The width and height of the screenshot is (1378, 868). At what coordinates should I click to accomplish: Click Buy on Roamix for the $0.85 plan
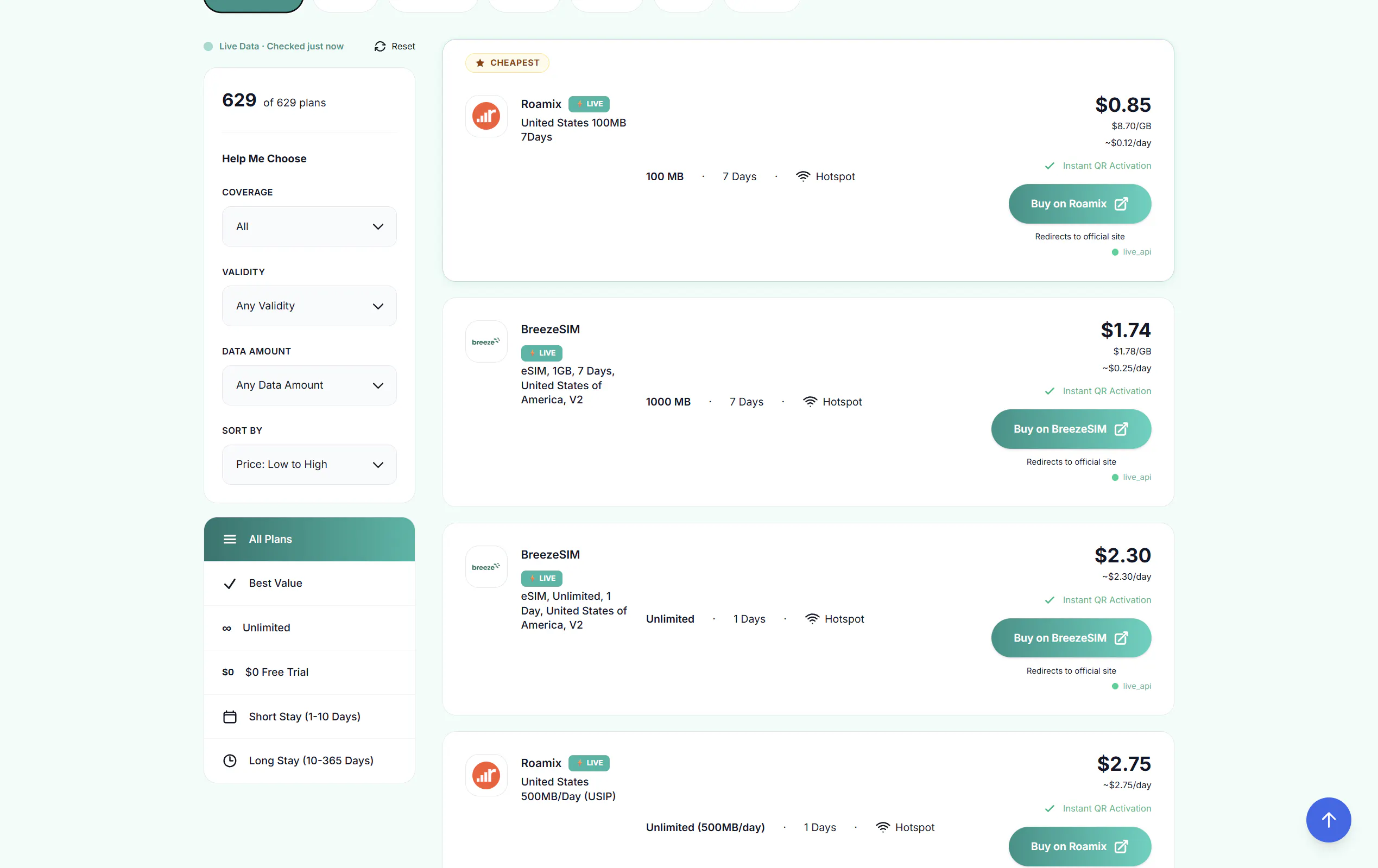pos(1079,204)
